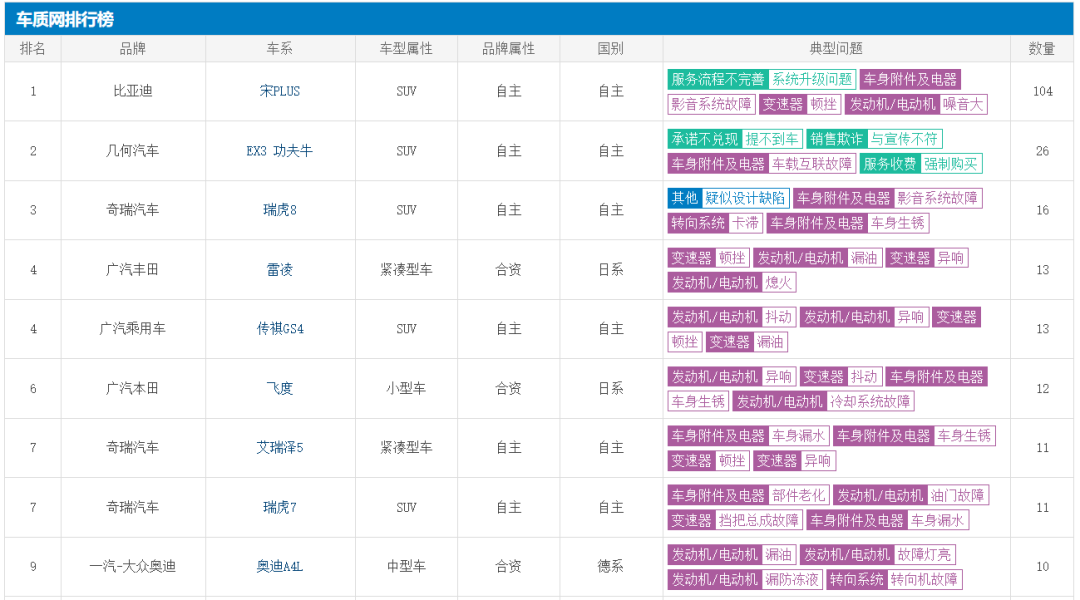Viewport: 1080px width, 600px height.
Task: Select the 影音系统故障 tag in 宋PLUS row
Action: pos(712,104)
